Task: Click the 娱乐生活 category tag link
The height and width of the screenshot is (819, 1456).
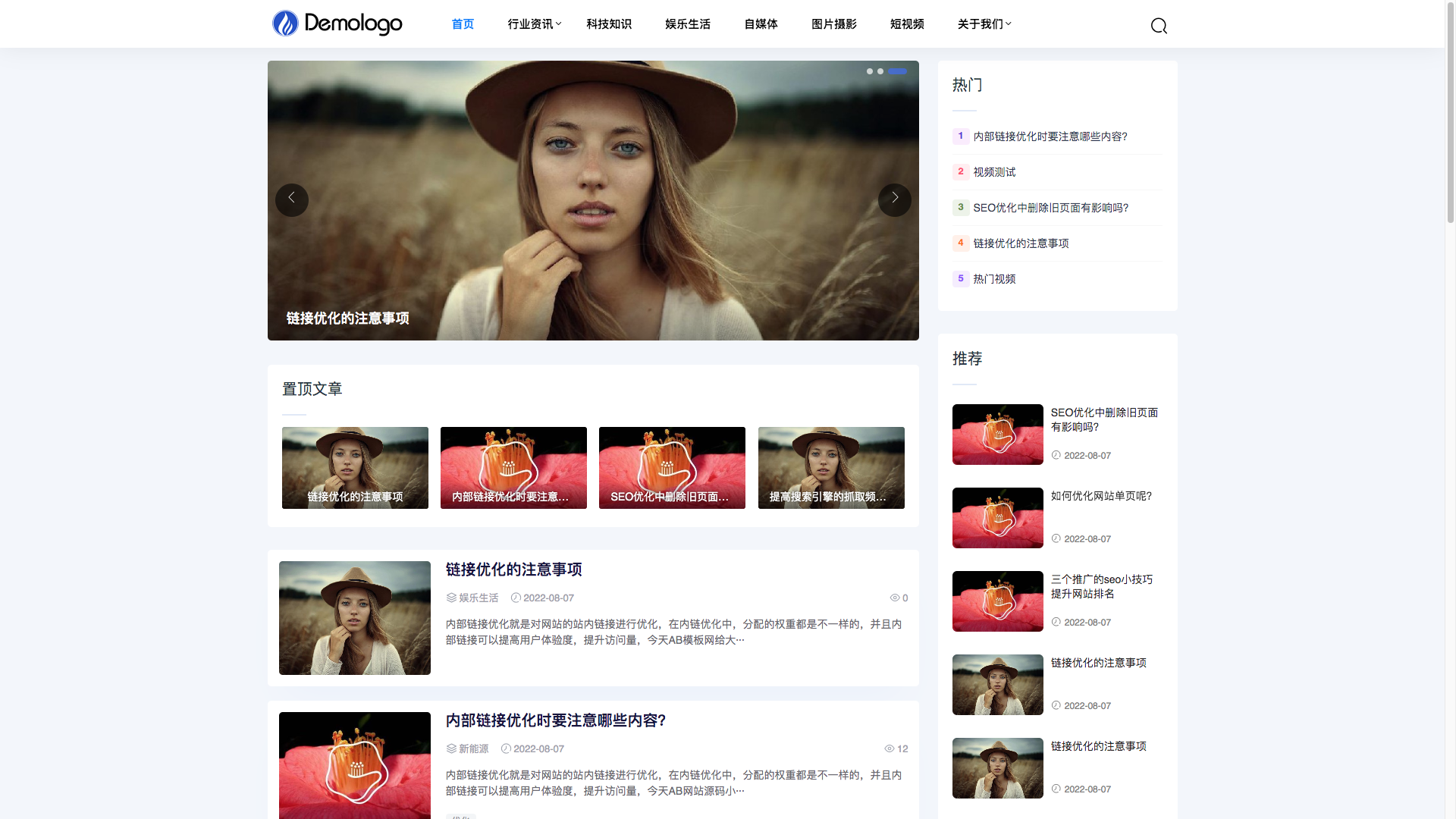Action: coord(479,598)
